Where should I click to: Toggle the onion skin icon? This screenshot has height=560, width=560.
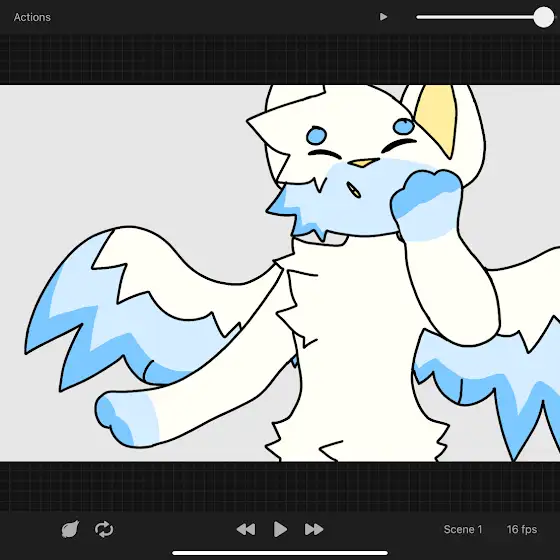coord(70,529)
